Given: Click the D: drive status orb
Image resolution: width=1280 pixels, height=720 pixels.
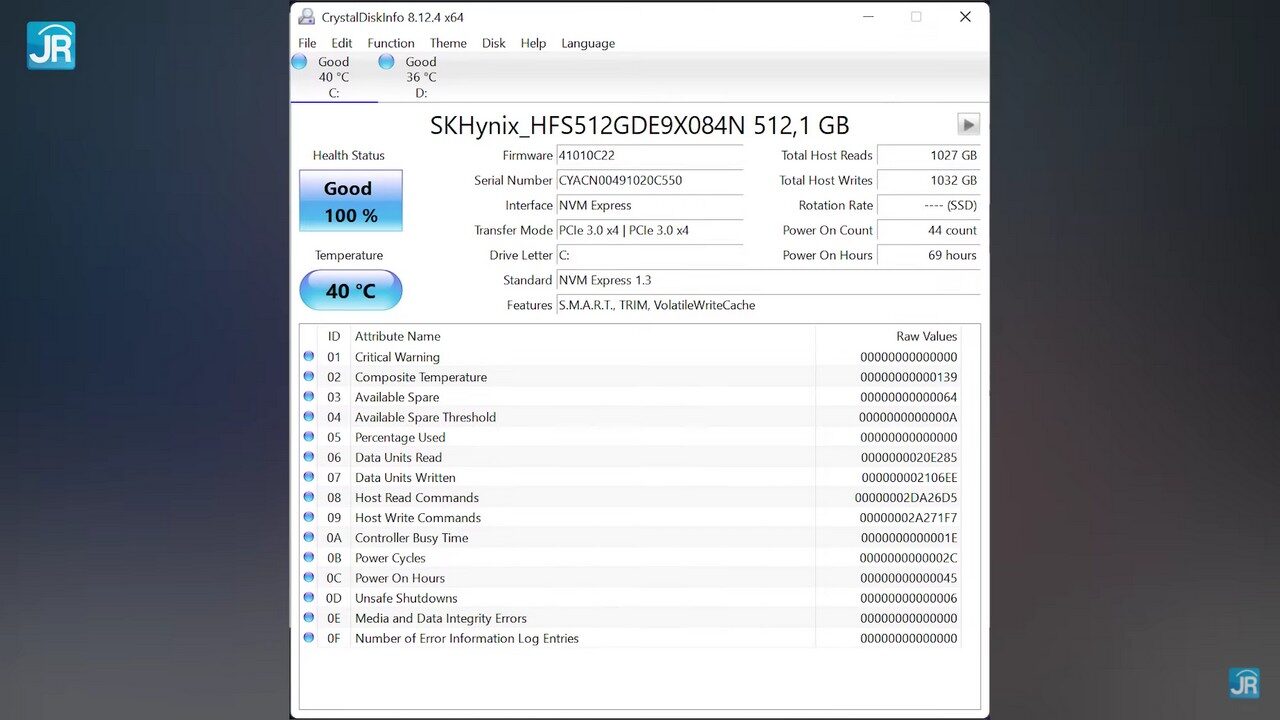Looking at the screenshot, I should pyautogui.click(x=386, y=62).
